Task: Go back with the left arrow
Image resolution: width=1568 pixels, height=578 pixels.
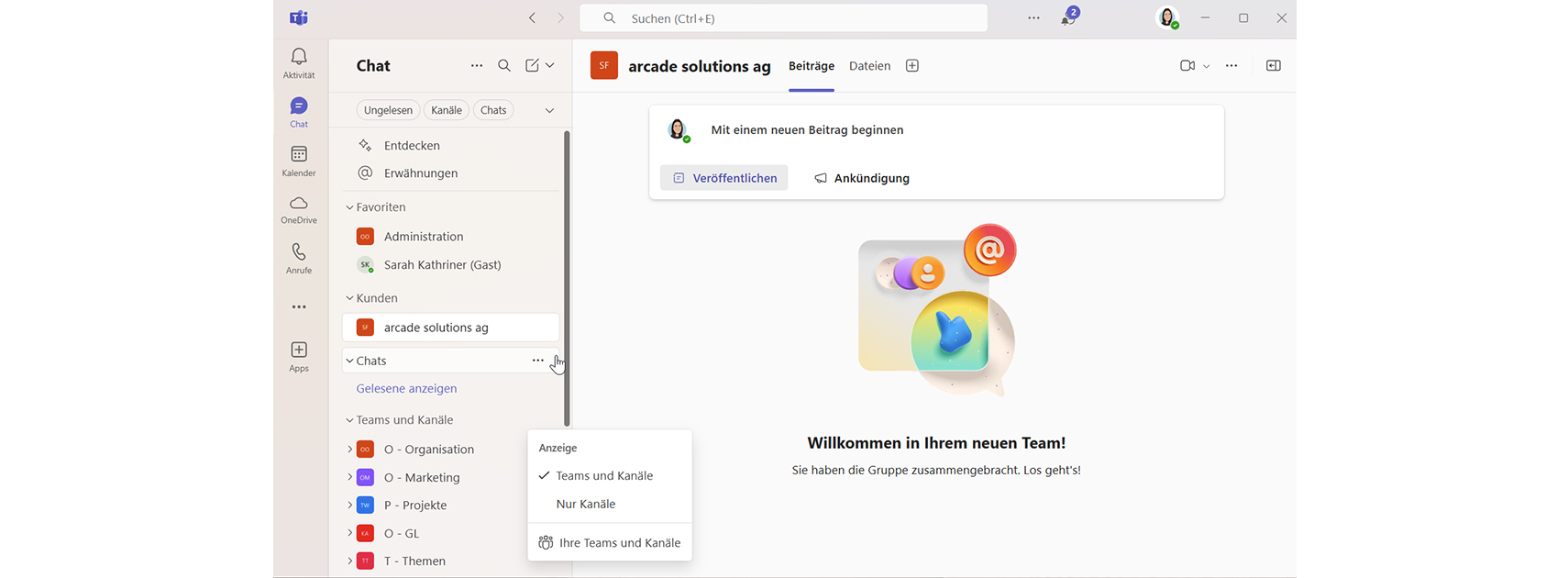Action: (x=532, y=18)
